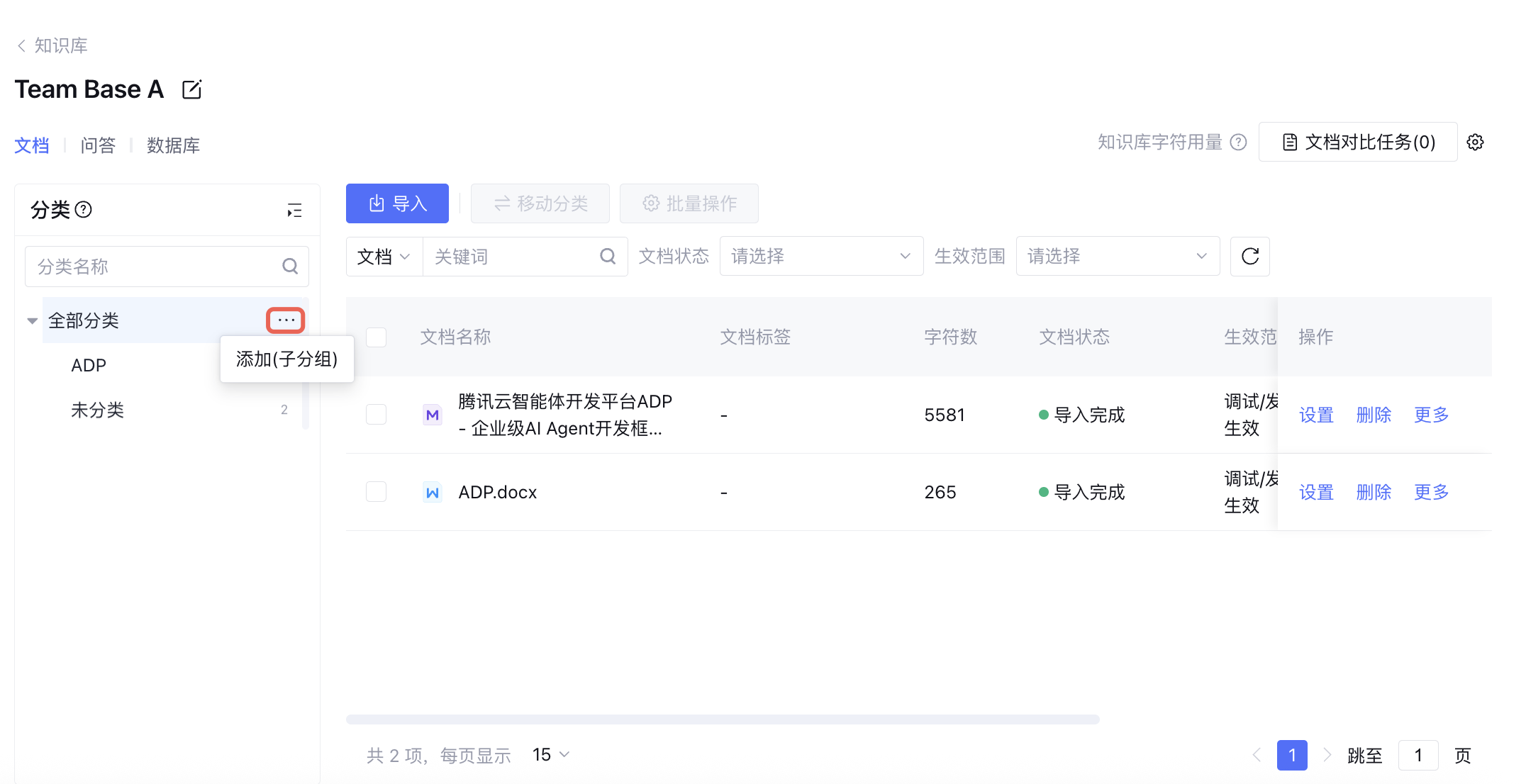Click the three-dot menu on 全部分类
Viewport: 1526px width, 784px height.
tap(286, 320)
